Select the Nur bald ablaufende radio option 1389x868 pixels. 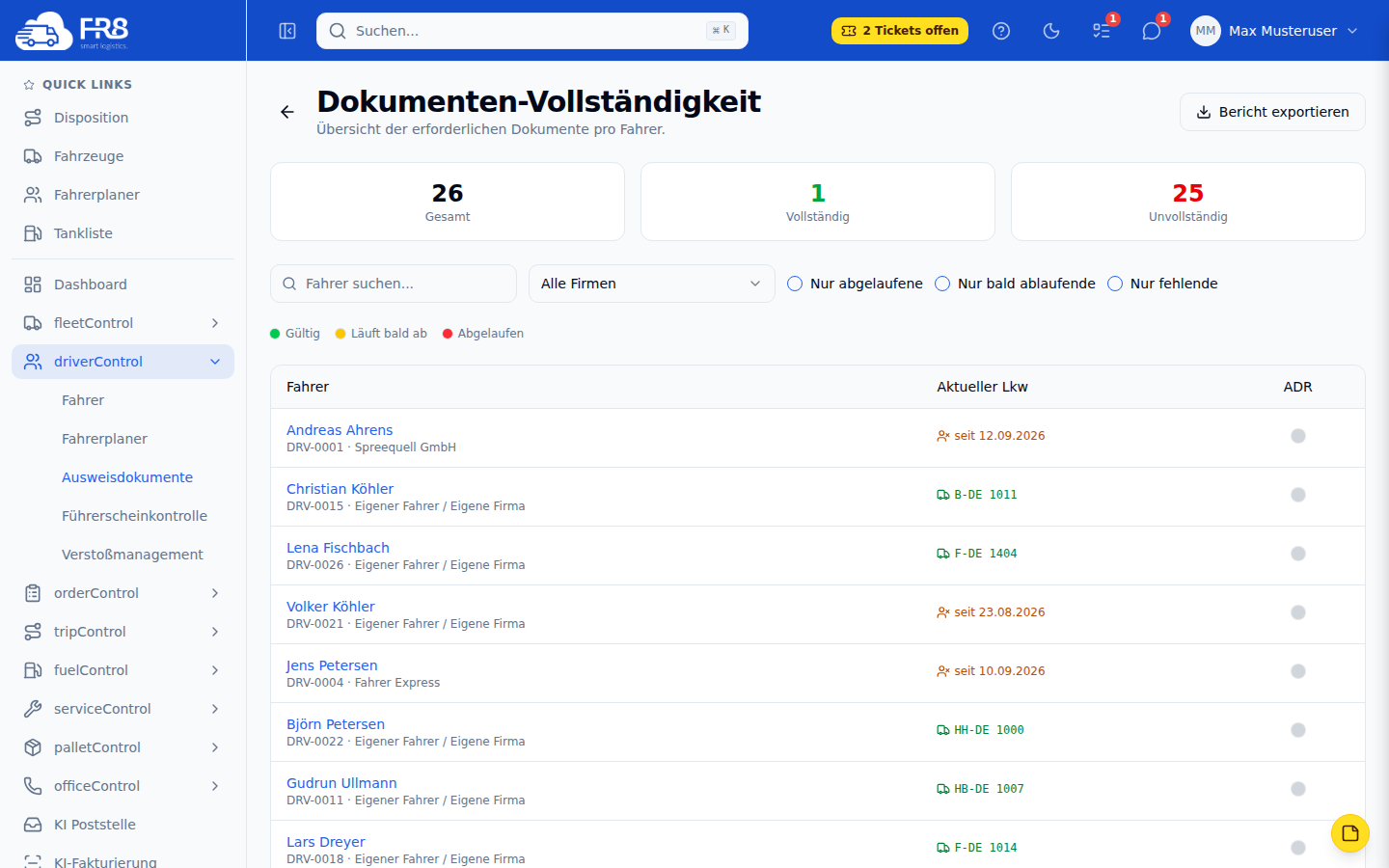pyautogui.click(x=942, y=284)
